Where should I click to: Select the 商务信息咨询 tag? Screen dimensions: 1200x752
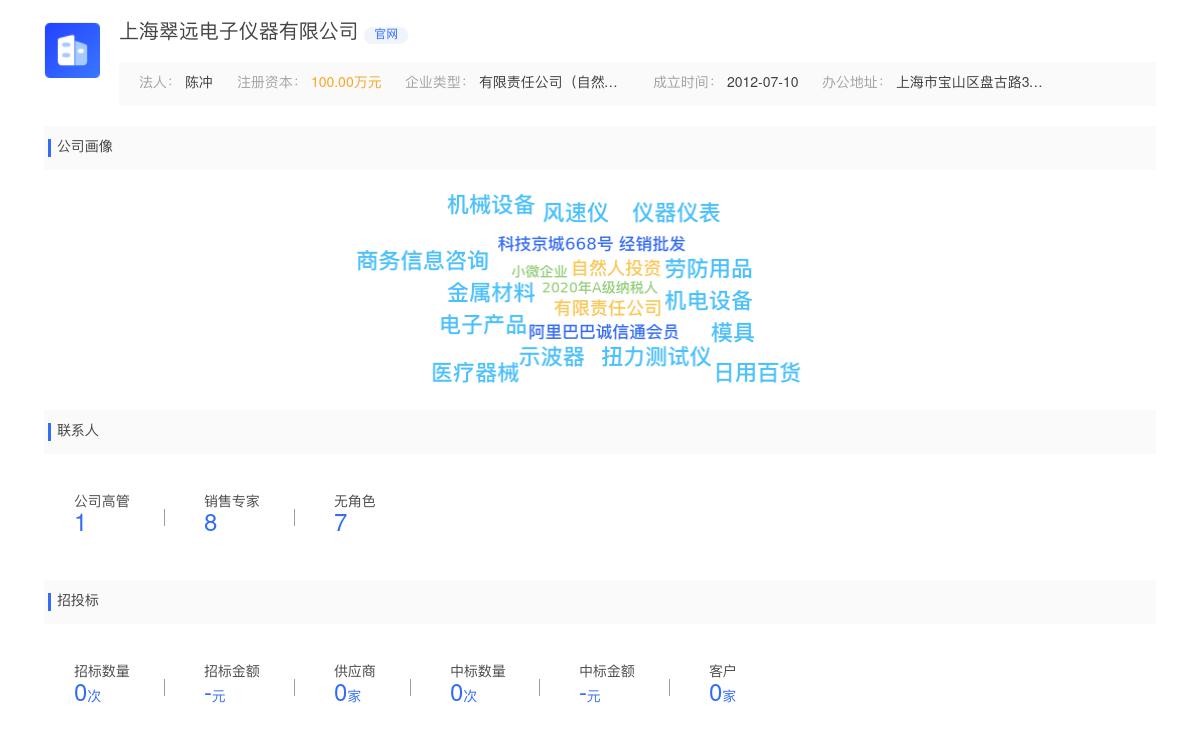[x=422, y=261]
